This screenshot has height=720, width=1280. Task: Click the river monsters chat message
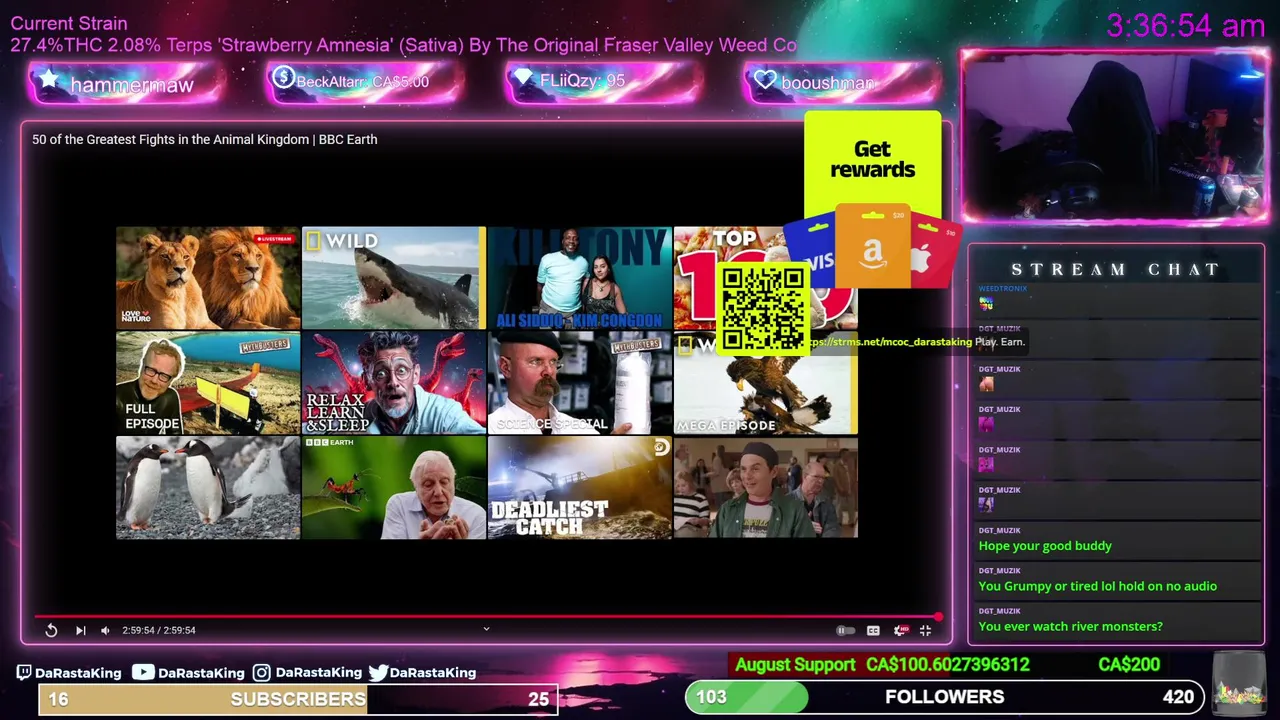(1070, 626)
